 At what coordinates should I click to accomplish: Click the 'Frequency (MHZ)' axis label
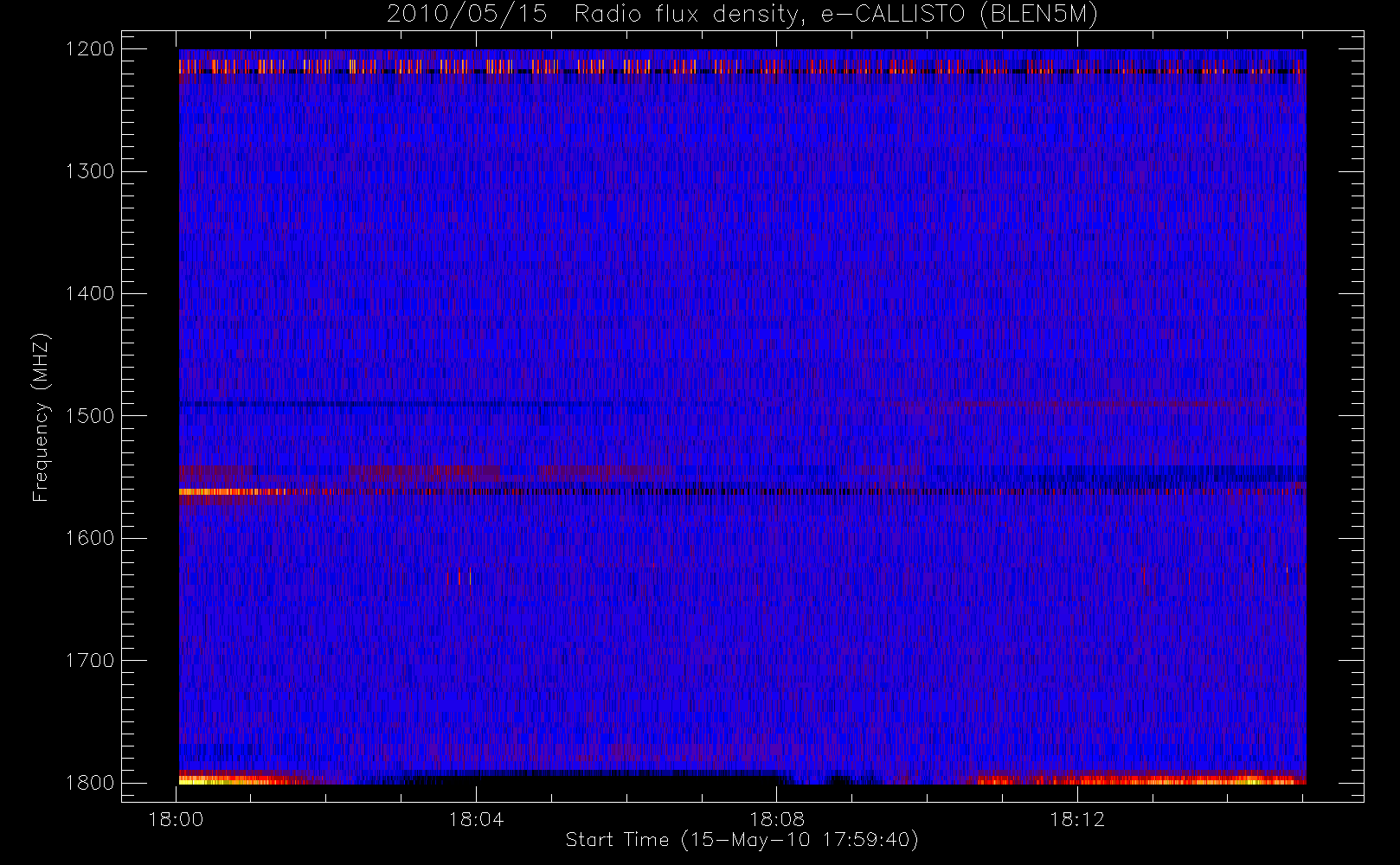click(41, 417)
